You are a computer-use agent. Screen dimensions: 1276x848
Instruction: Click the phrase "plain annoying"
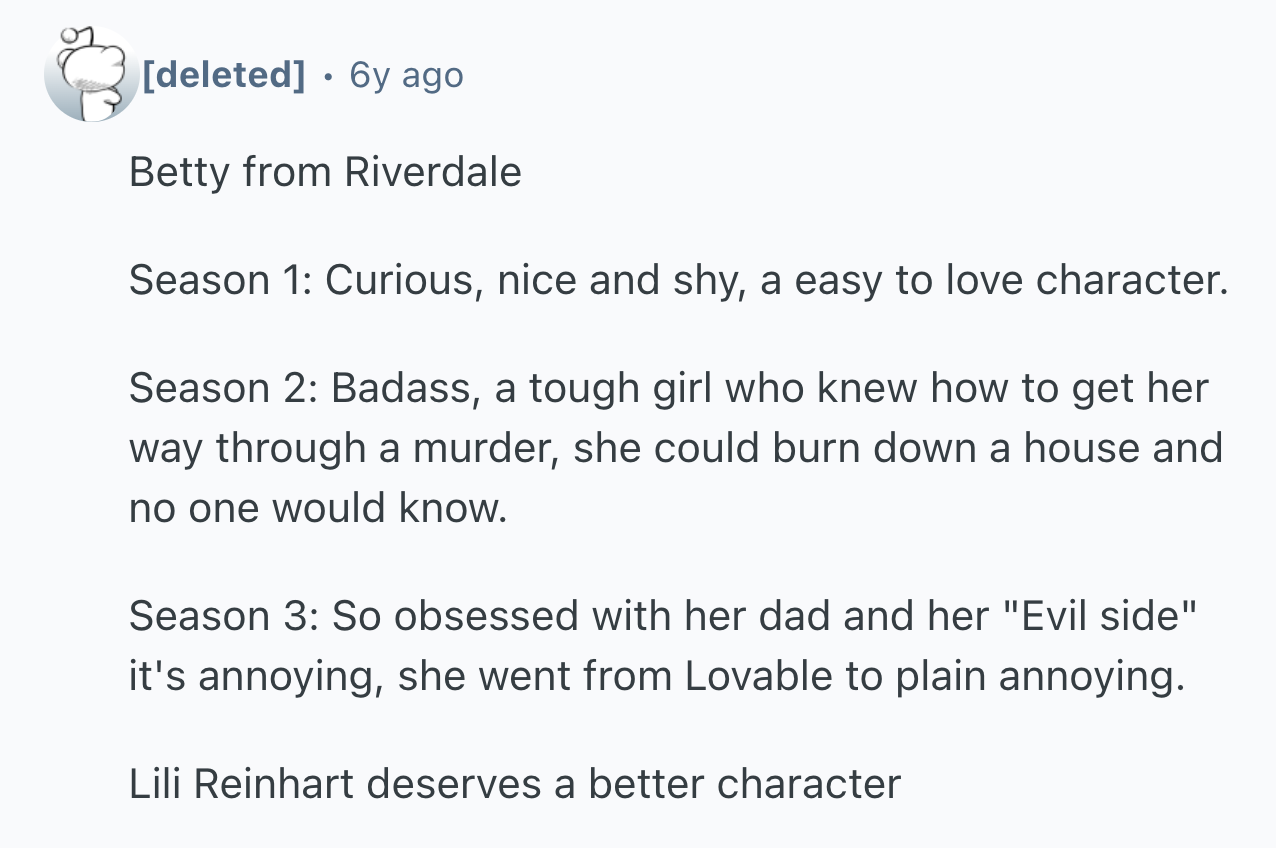1037,676
